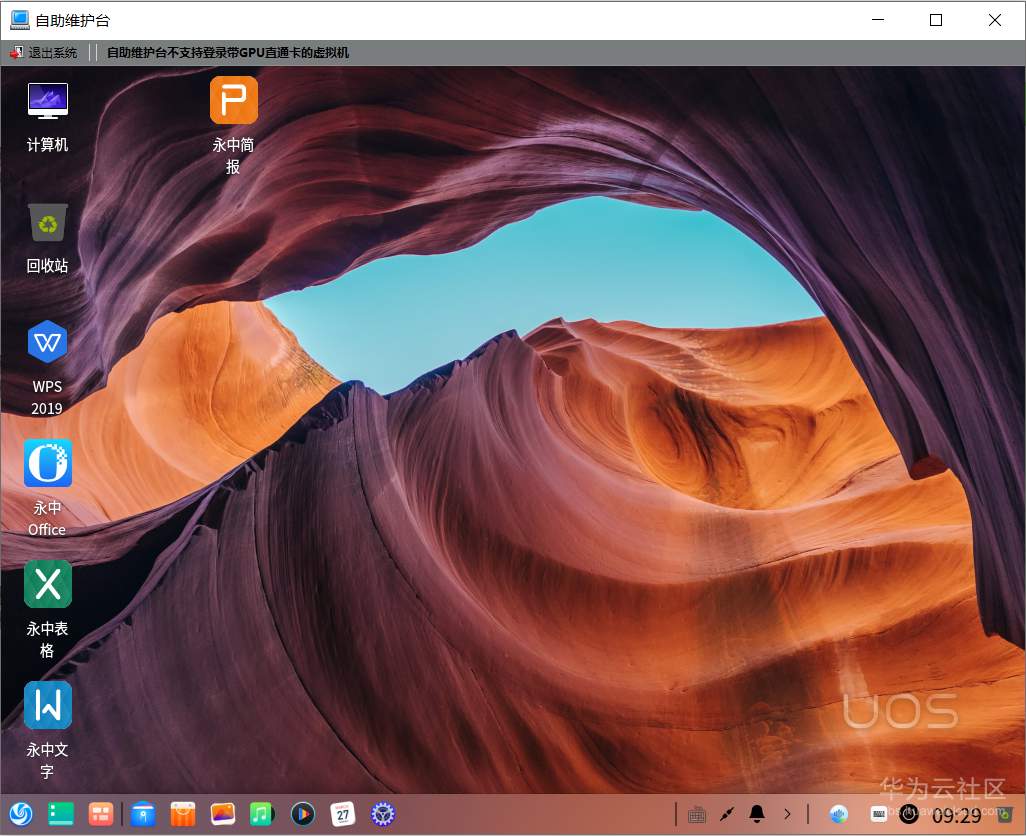Click the white keyboard layout tray icon
Screen dimensions: 1026x836
coord(879,814)
